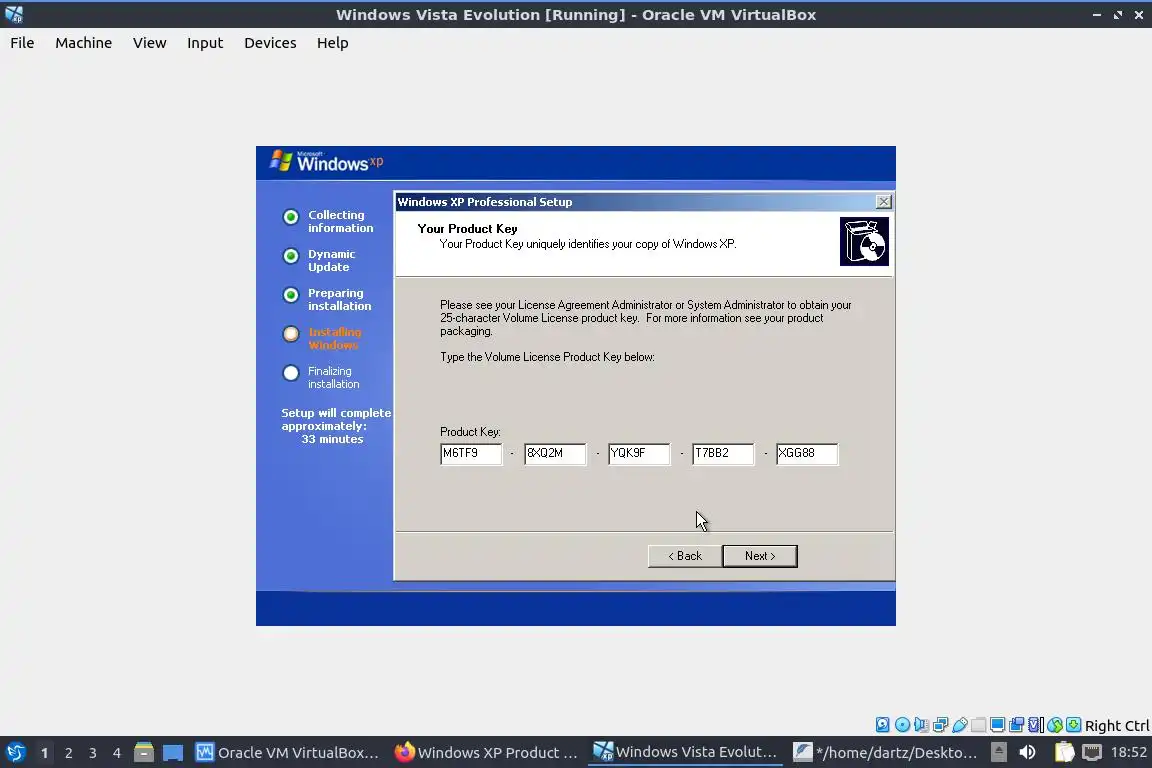Screen dimensions: 1152x768
Task: Click the wired network tray icon
Action: pyautogui.click(x=1092, y=752)
